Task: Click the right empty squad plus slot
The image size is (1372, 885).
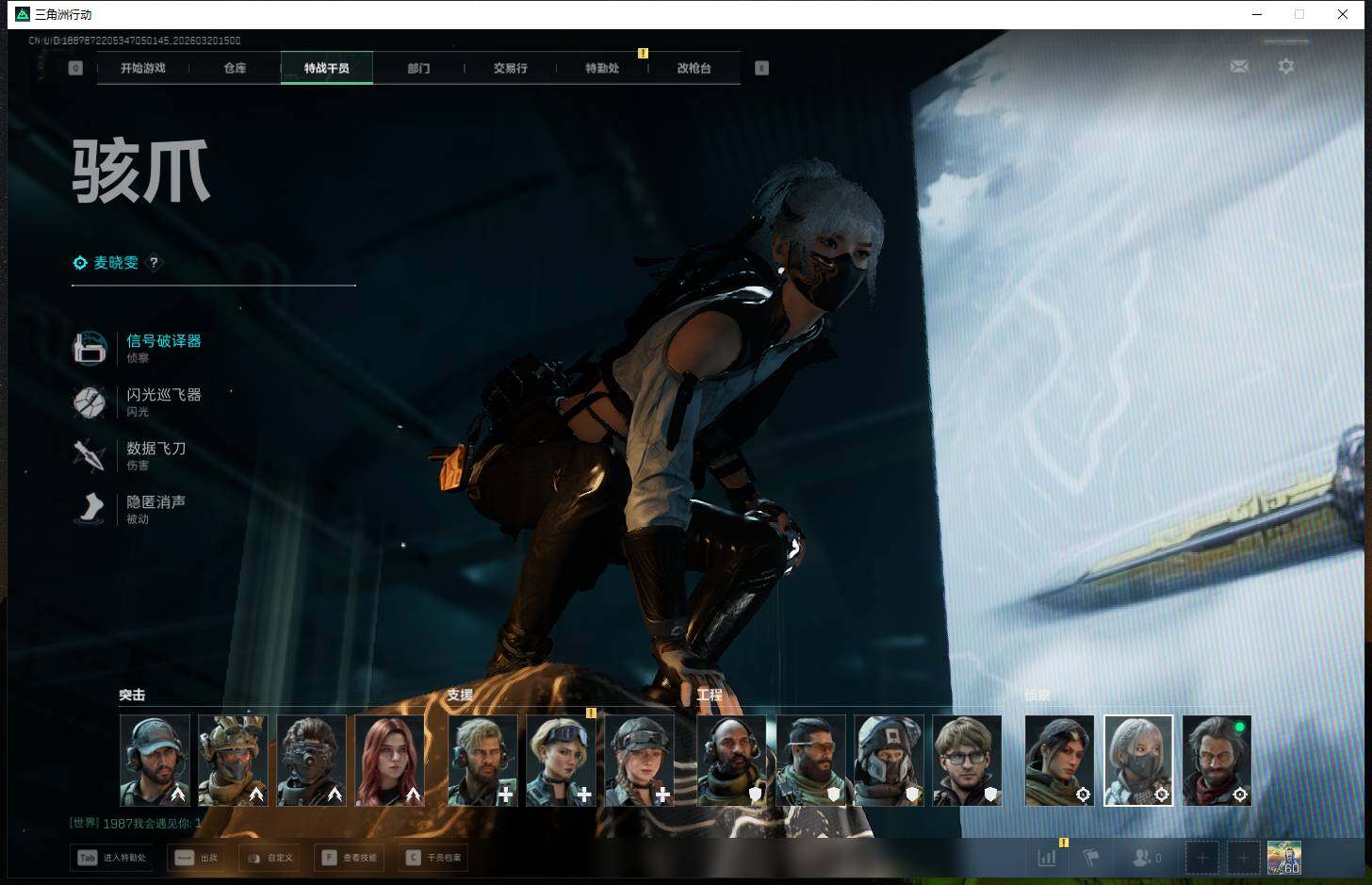Action: pyautogui.click(x=1243, y=858)
